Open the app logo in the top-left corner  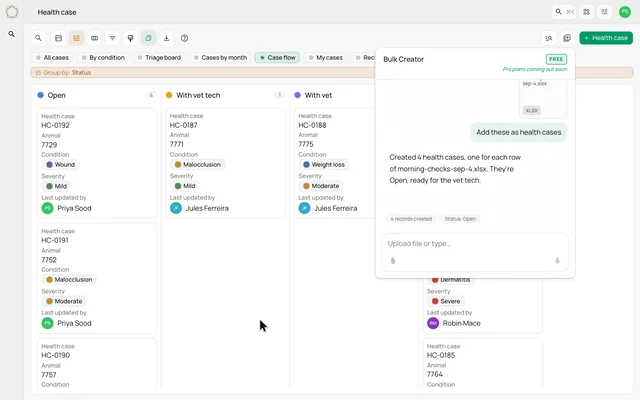[12, 12]
